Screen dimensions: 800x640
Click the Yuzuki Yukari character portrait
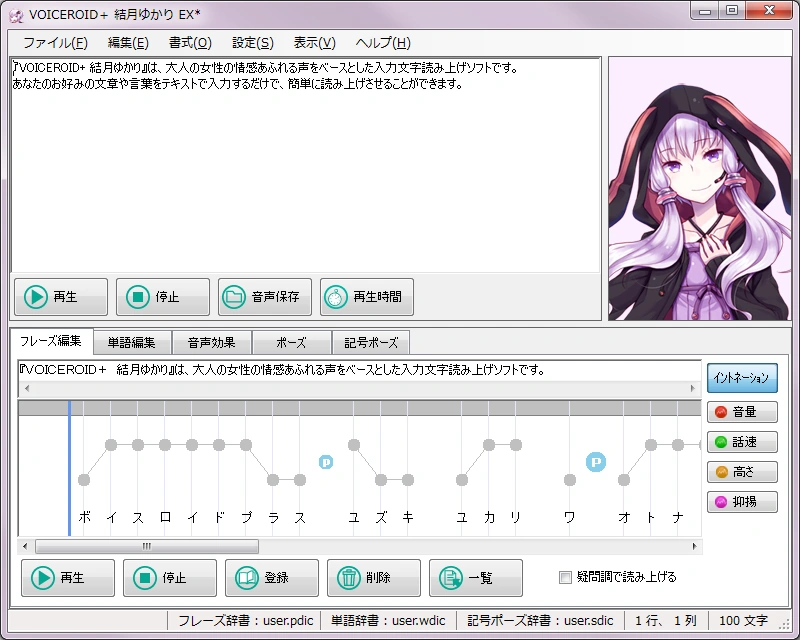(699, 189)
